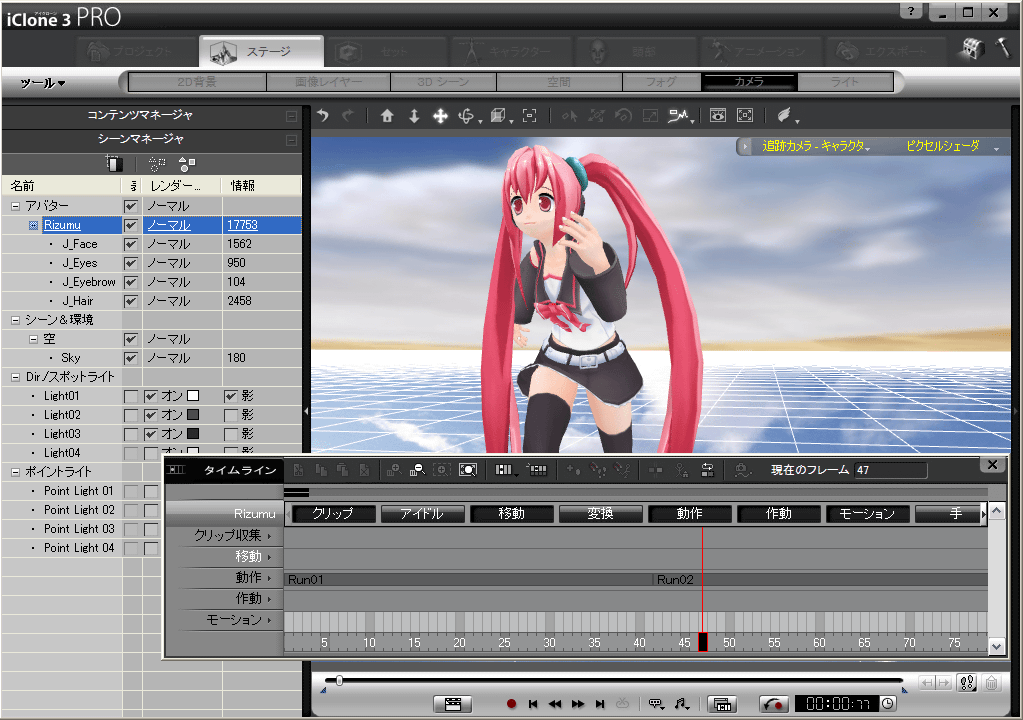Check the Point Light 01 show checkbox
Viewport: 1023px width, 720px height.
[x=131, y=491]
